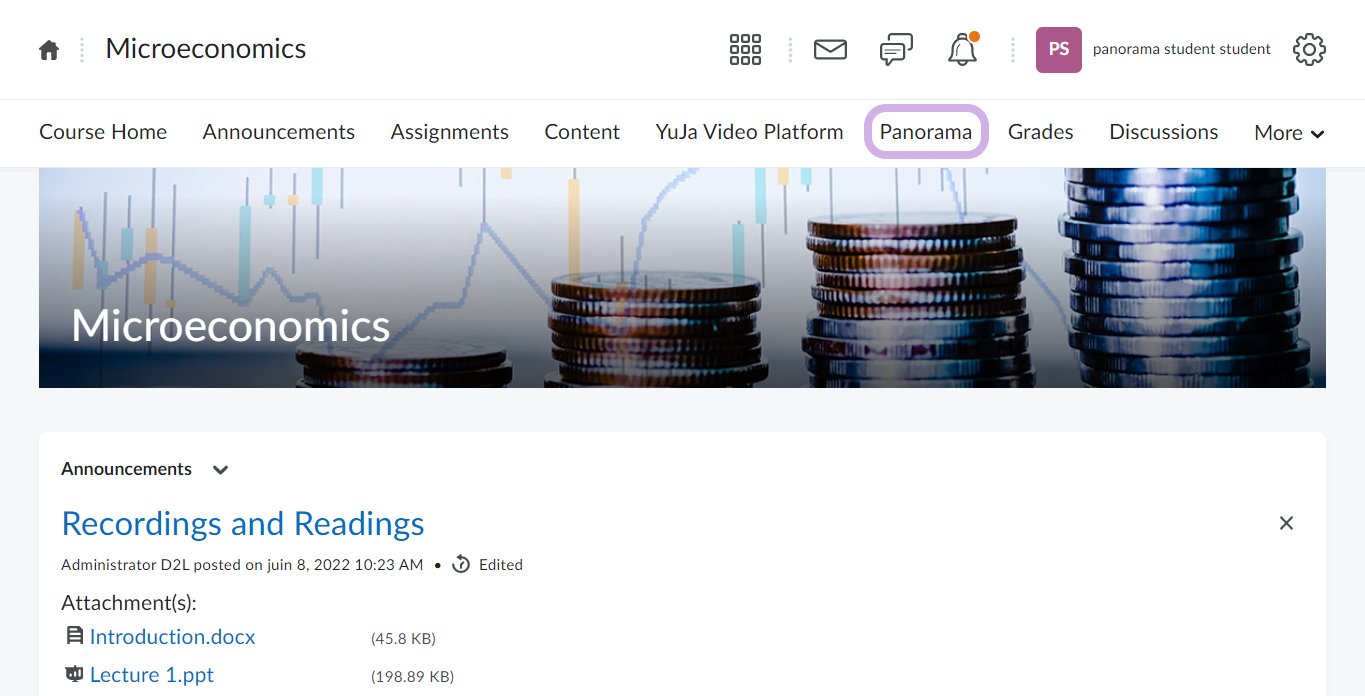Open the Content tab
This screenshot has height=696, width=1365.
click(582, 132)
